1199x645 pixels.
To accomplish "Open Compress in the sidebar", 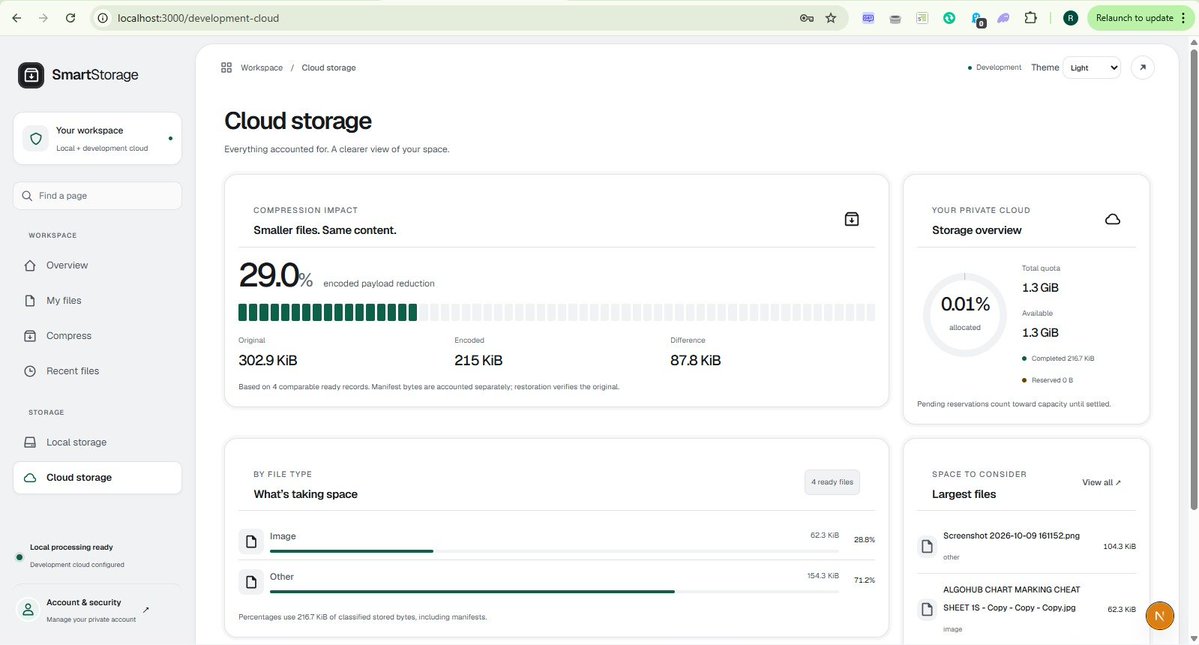I will click(97, 335).
